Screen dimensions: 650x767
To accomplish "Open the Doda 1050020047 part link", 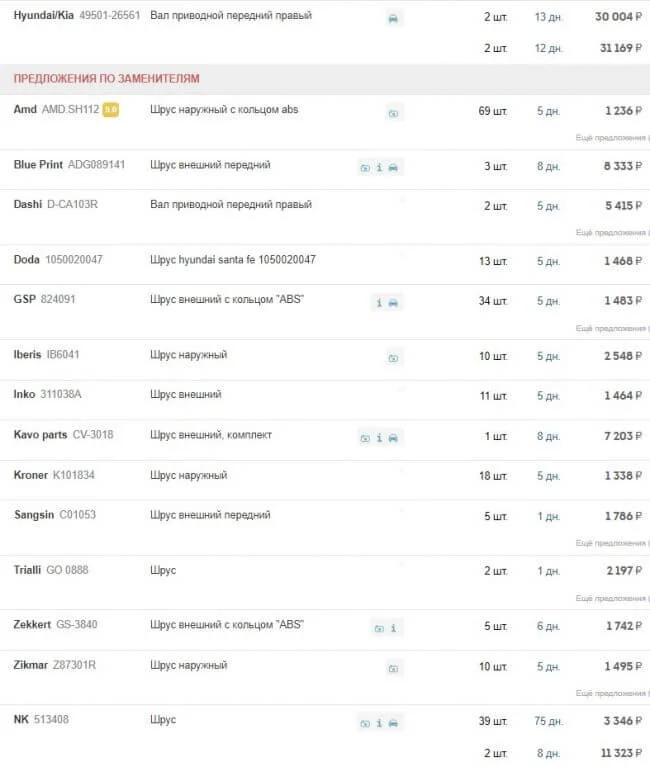I will coord(74,260).
